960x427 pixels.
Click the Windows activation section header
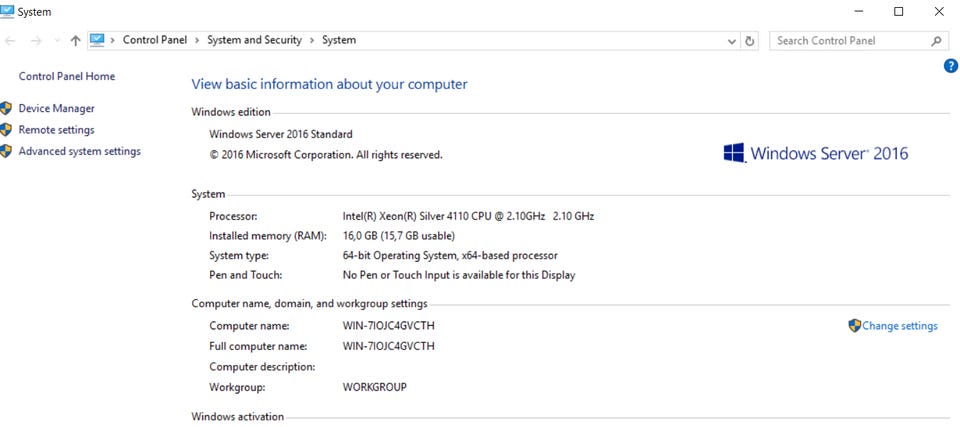pyautogui.click(x=238, y=417)
